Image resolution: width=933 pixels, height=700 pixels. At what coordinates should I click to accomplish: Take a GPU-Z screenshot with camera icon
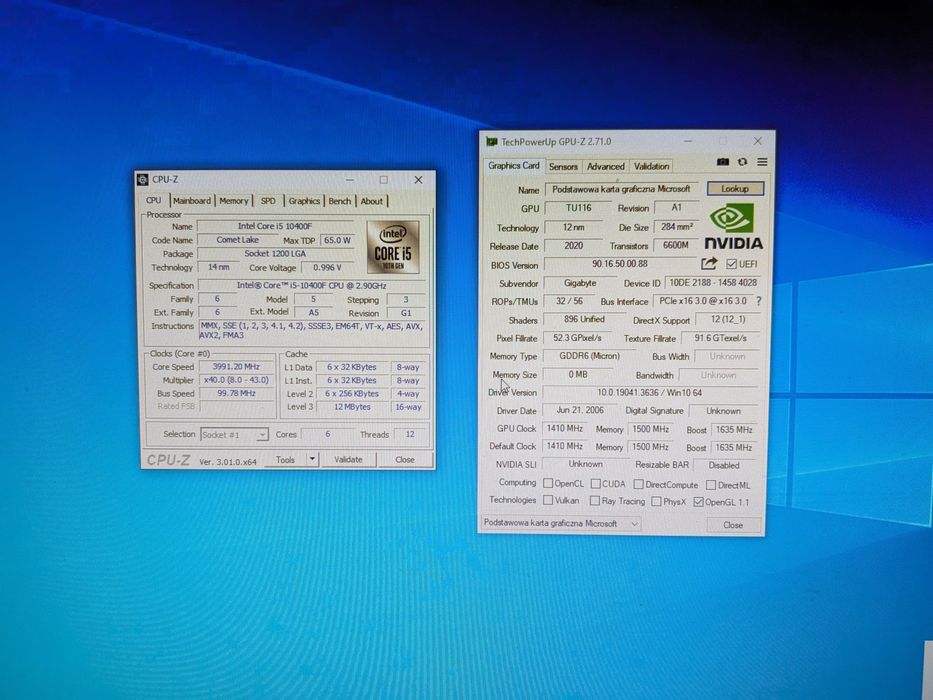click(x=723, y=162)
